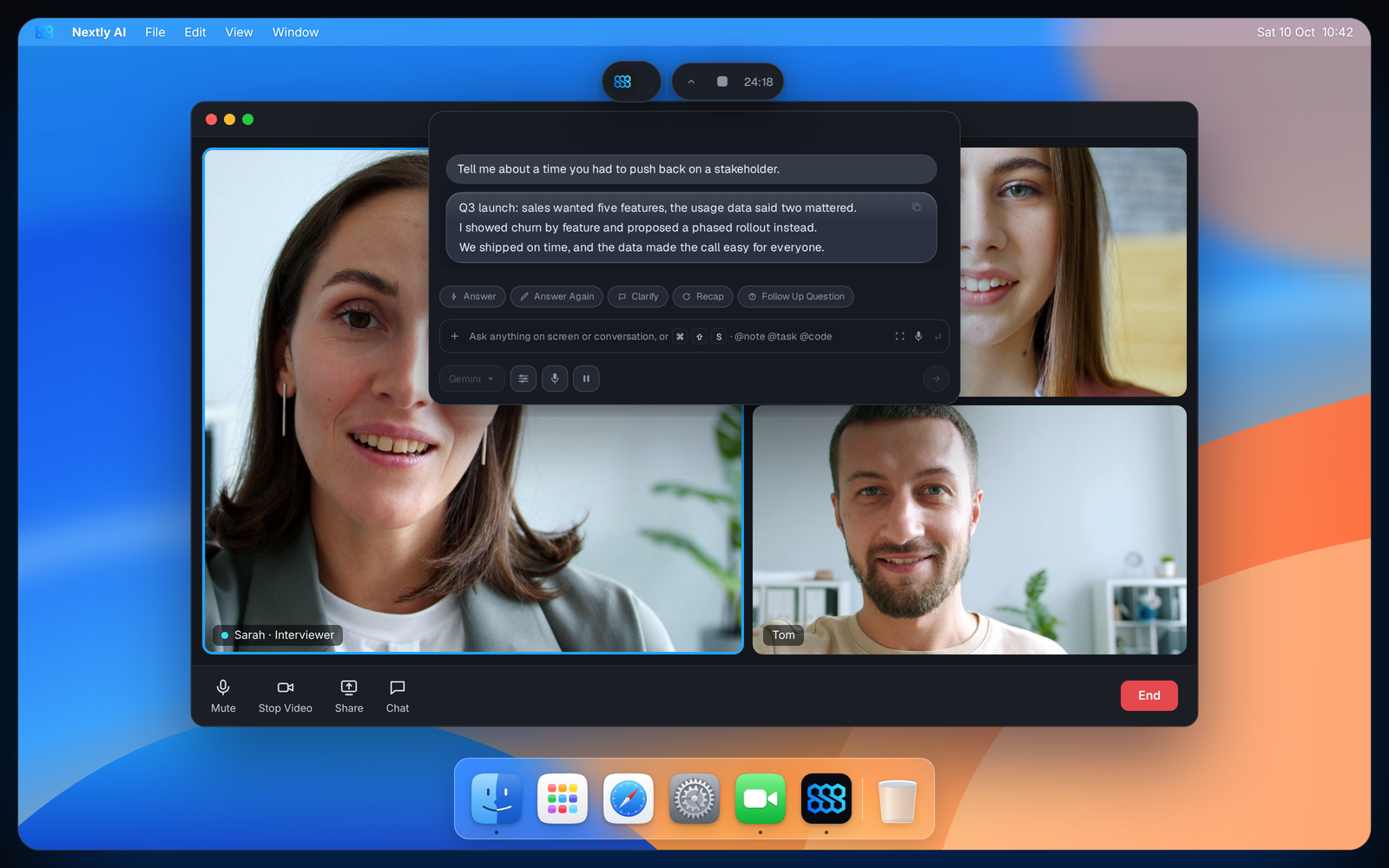Copy the suggested answer using the copy icon

[916, 207]
